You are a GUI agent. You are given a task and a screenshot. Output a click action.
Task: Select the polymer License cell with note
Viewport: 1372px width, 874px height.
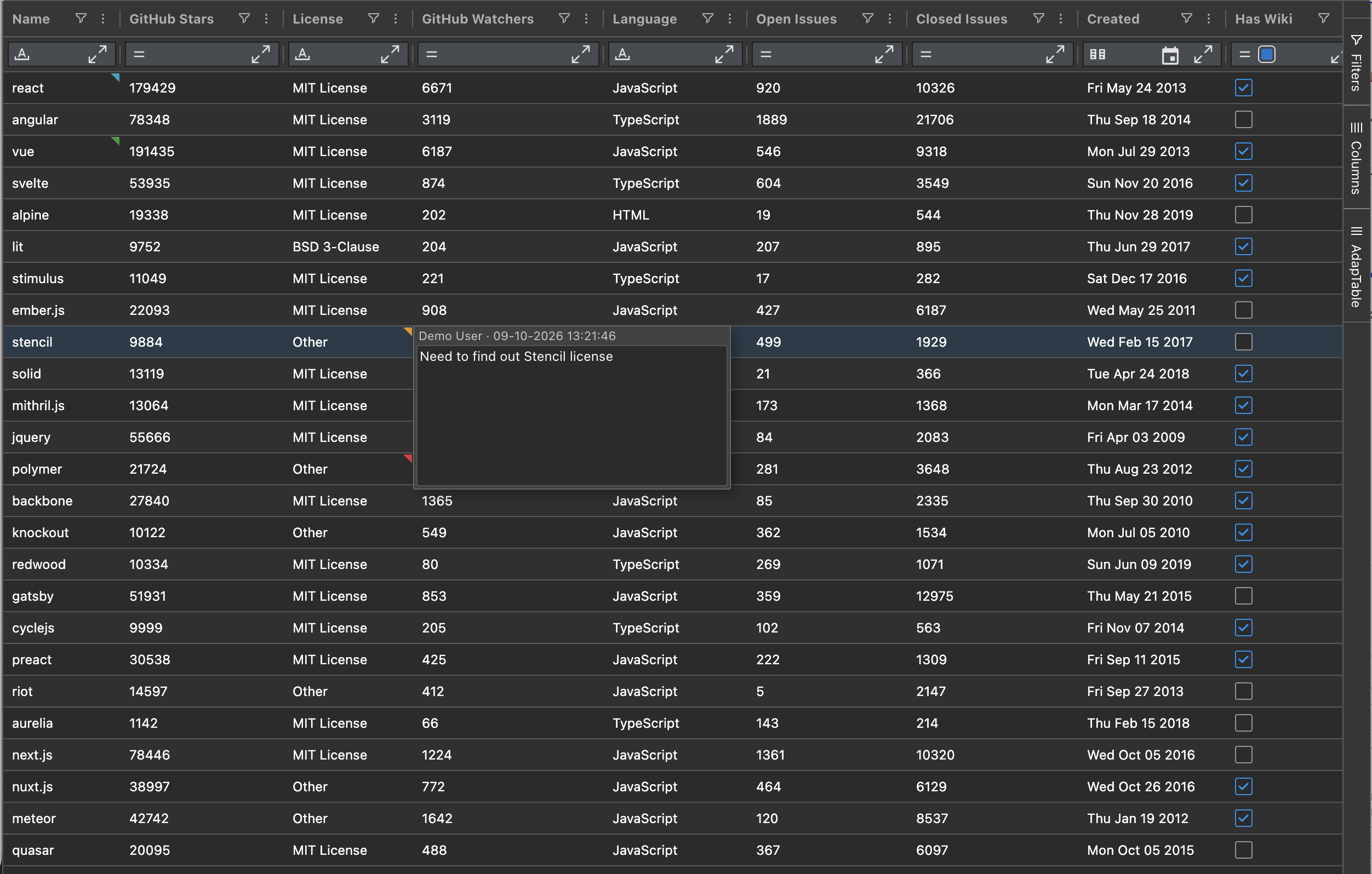(347, 469)
